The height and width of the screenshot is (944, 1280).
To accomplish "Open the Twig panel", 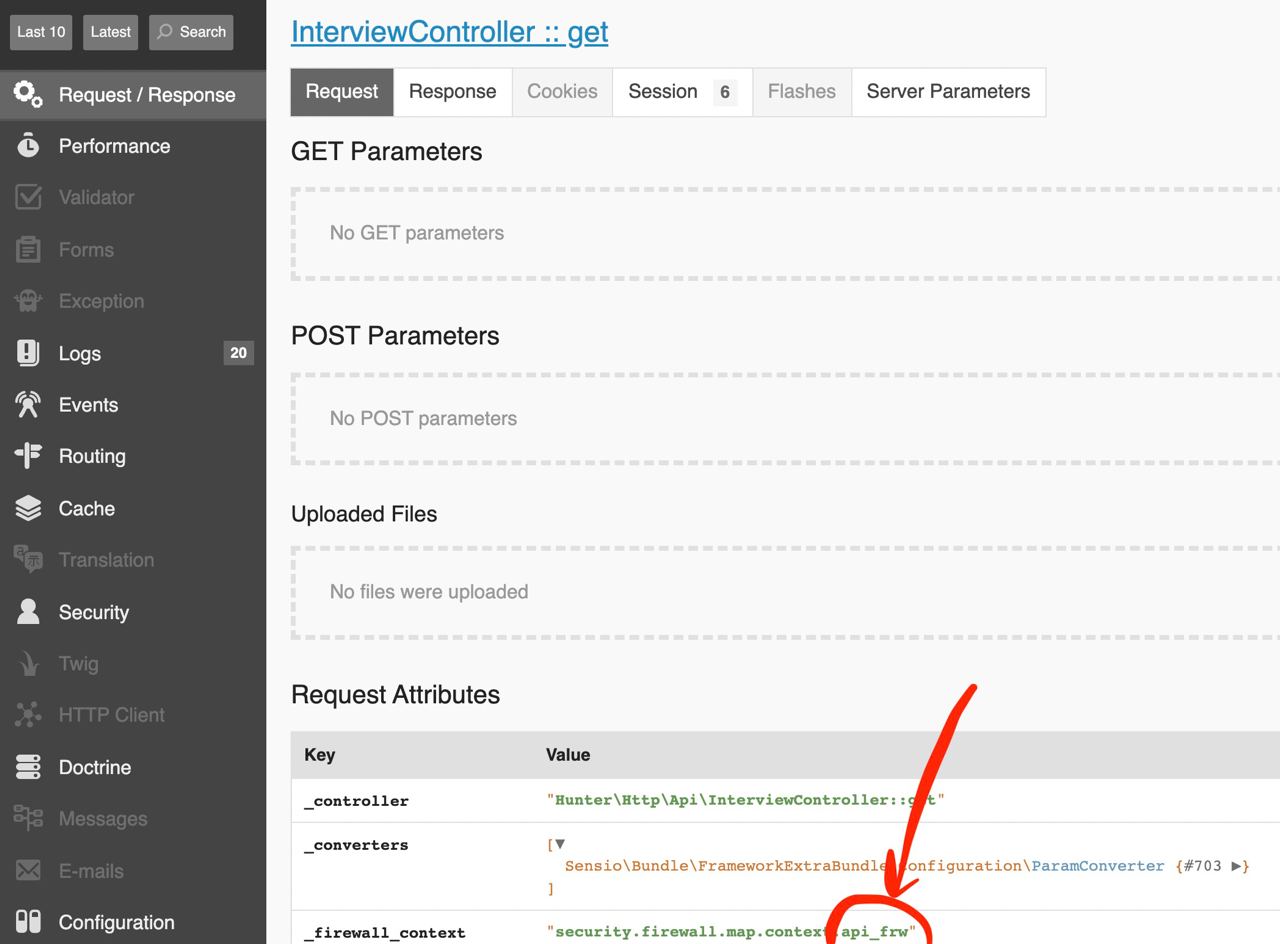I will (x=133, y=663).
